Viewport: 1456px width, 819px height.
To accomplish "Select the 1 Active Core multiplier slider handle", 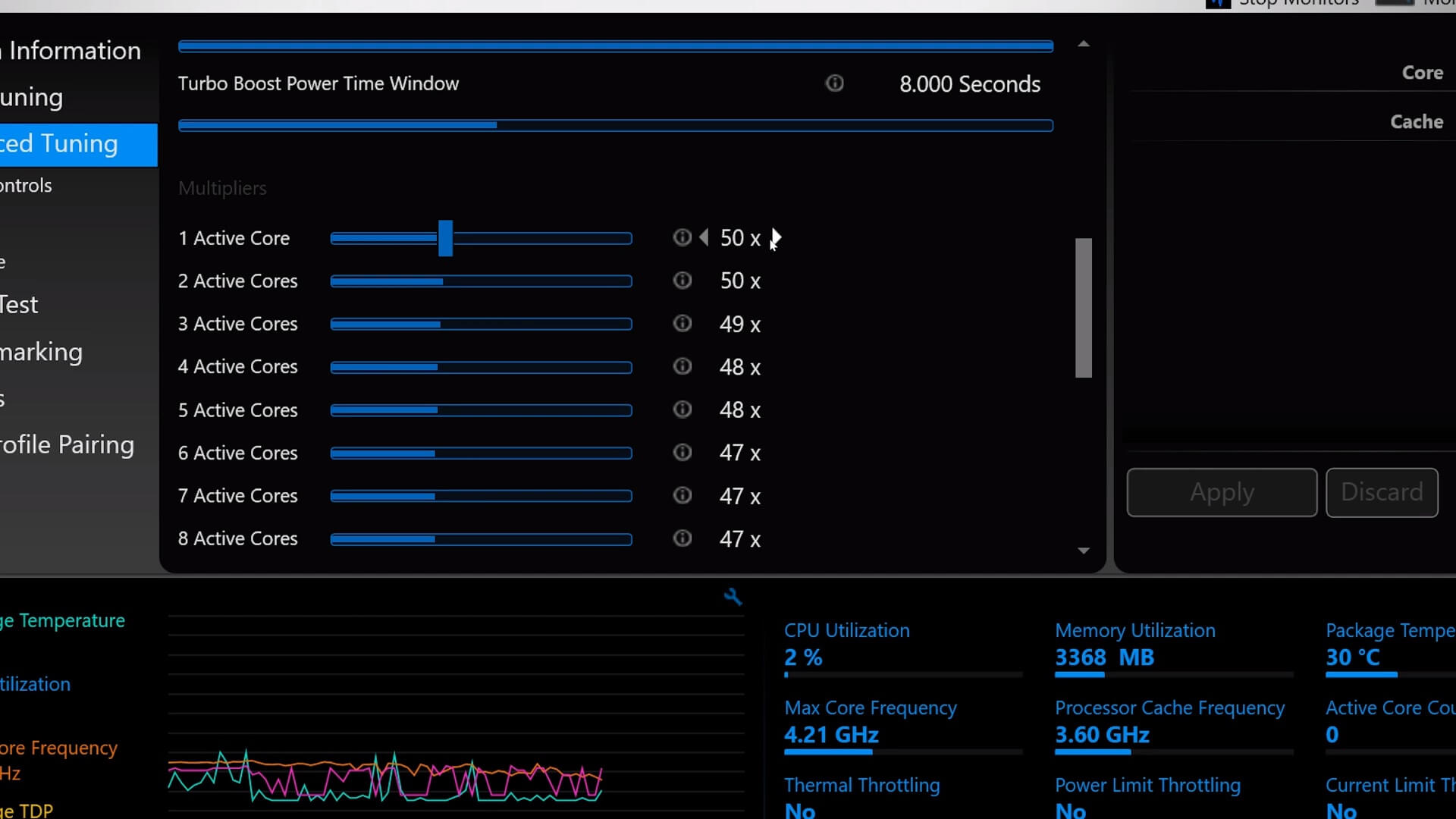I will click(447, 237).
